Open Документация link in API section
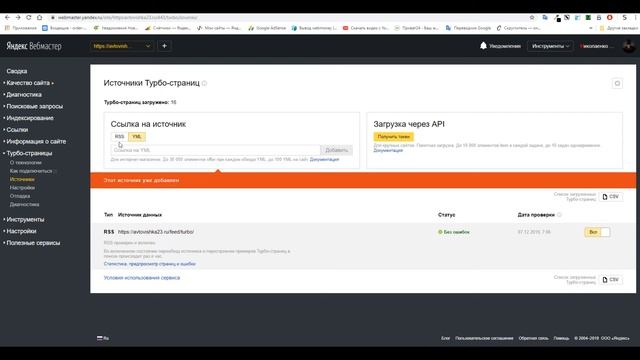 click(388, 150)
